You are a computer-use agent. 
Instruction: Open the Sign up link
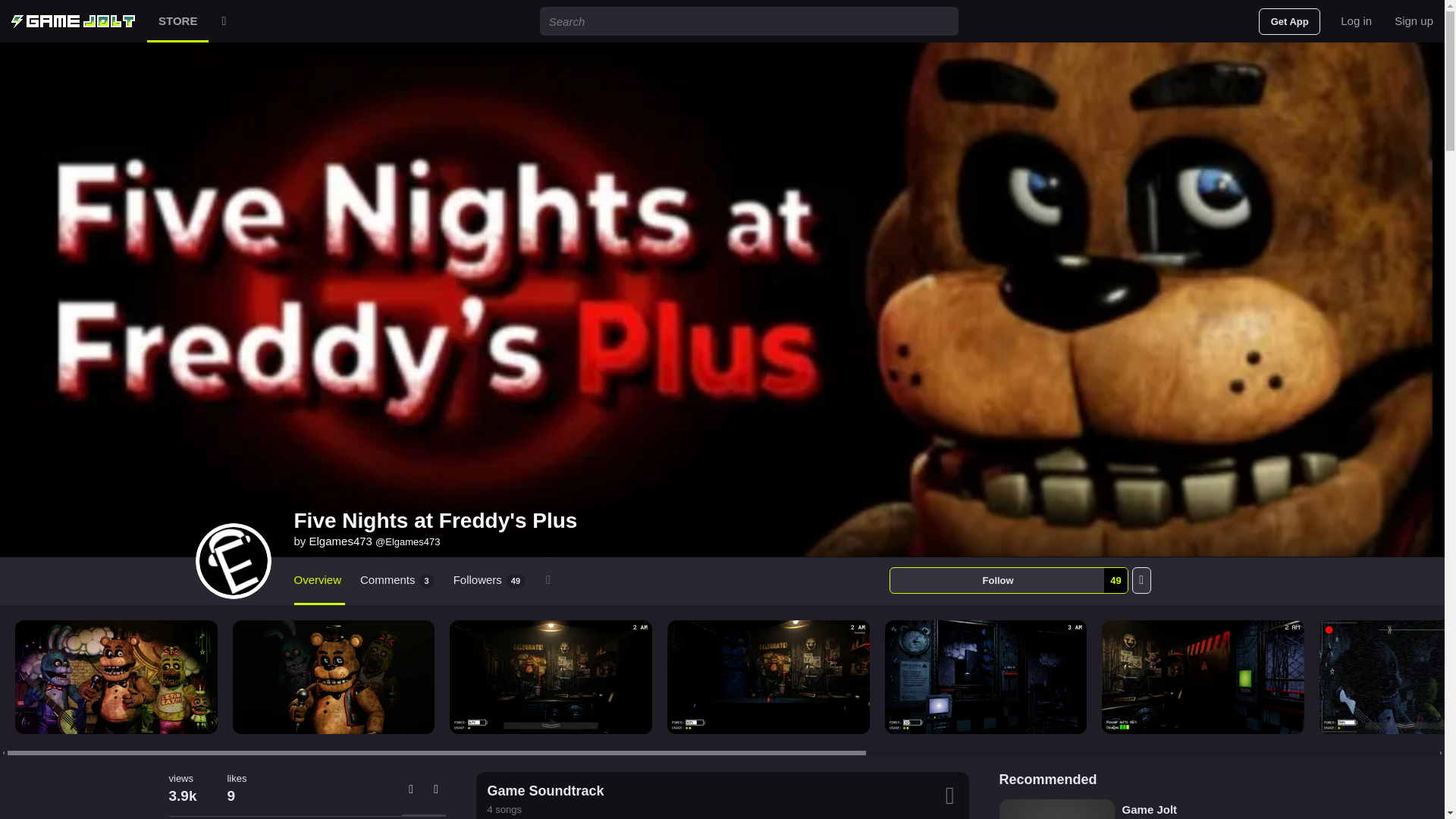(x=1414, y=21)
